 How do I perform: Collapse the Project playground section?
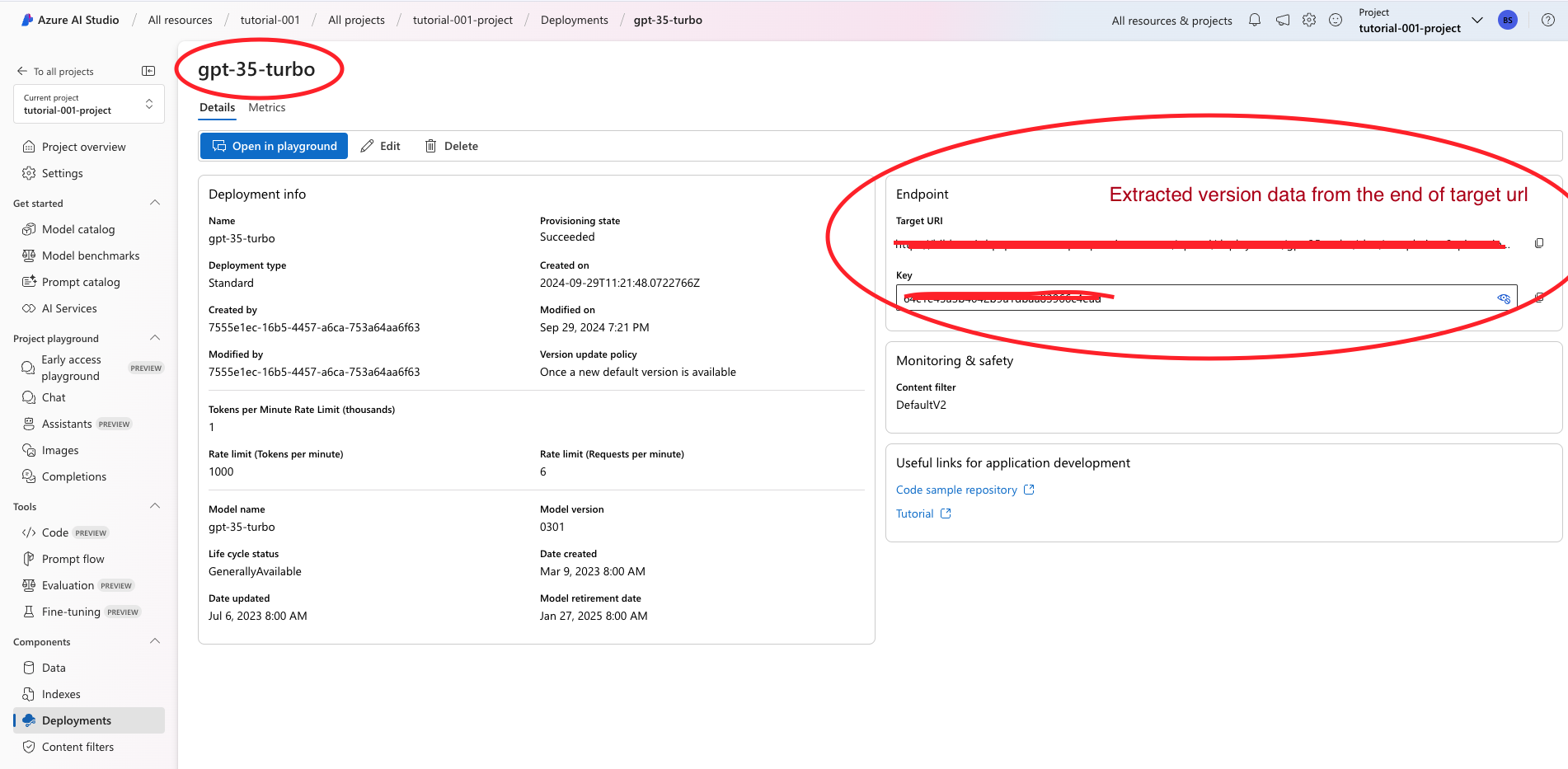(155, 338)
